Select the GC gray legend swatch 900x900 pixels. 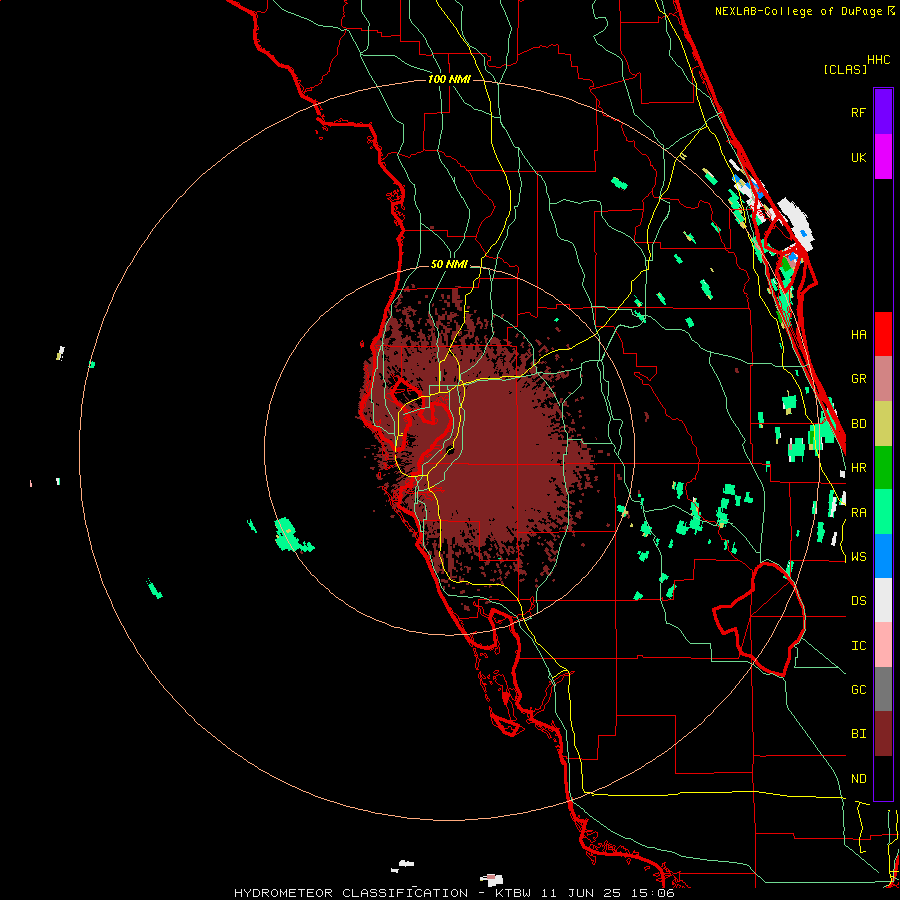[x=883, y=689]
